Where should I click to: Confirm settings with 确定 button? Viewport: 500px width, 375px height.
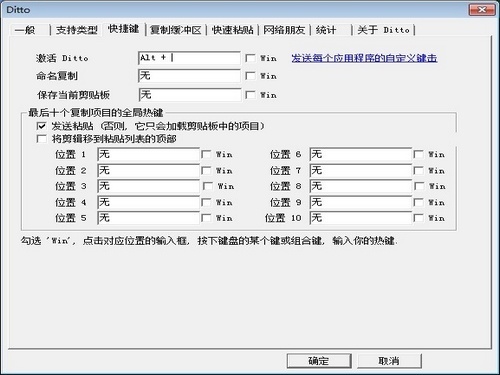319,361
